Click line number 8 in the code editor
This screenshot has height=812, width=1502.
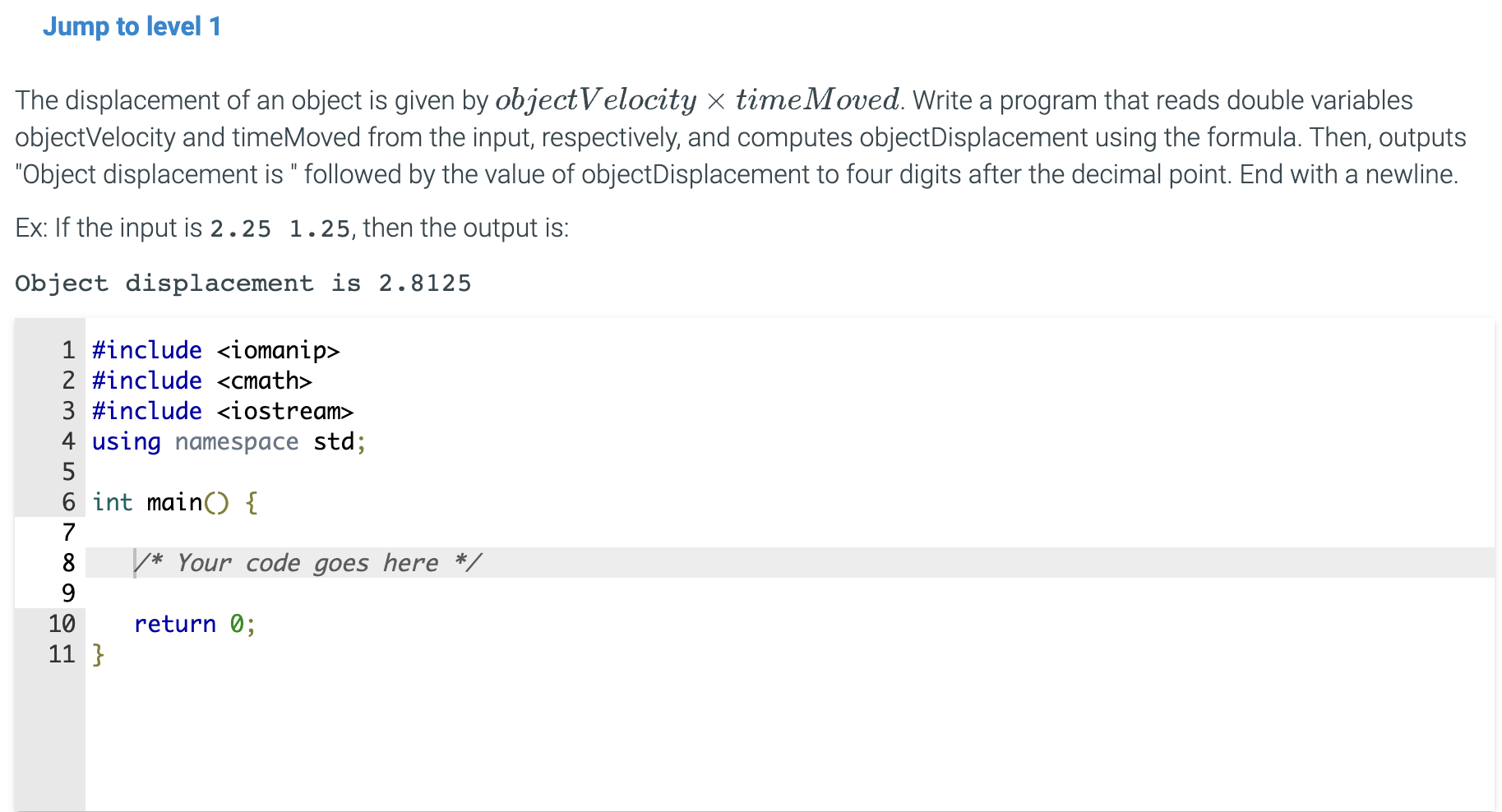pyautogui.click(x=67, y=563)
